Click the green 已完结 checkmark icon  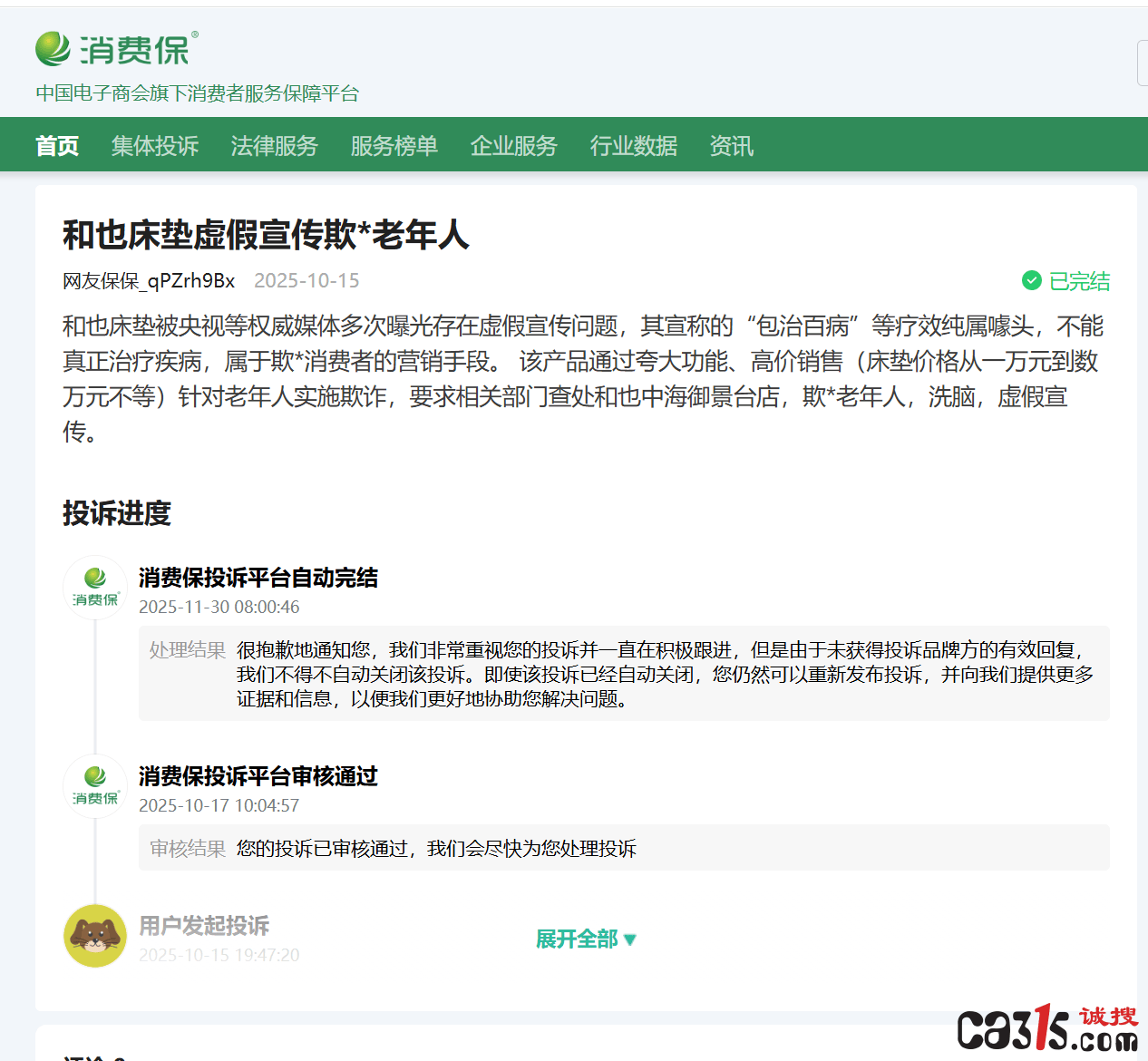point(1032,280)
